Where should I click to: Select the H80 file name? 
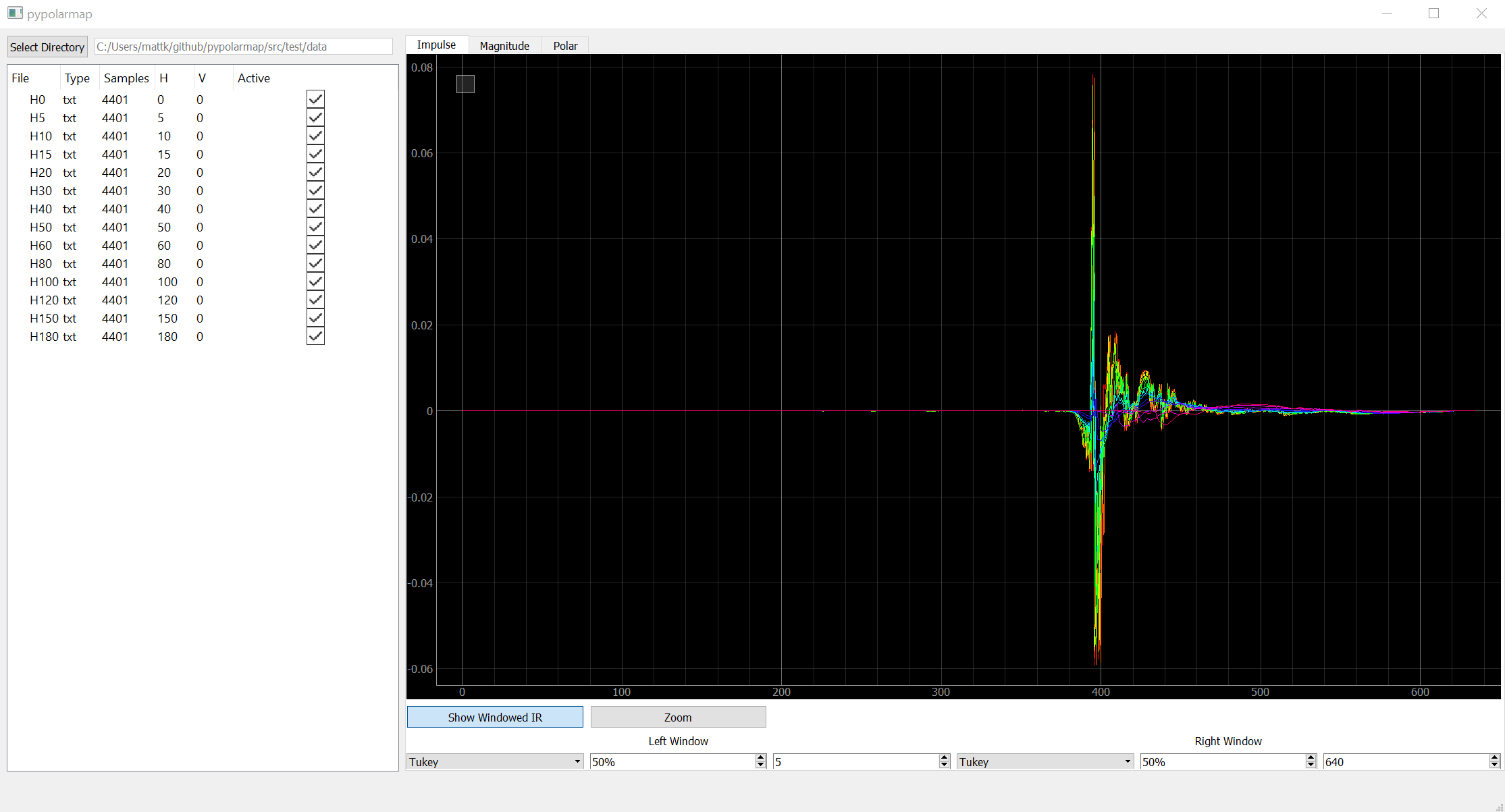(x=41, y=263)
